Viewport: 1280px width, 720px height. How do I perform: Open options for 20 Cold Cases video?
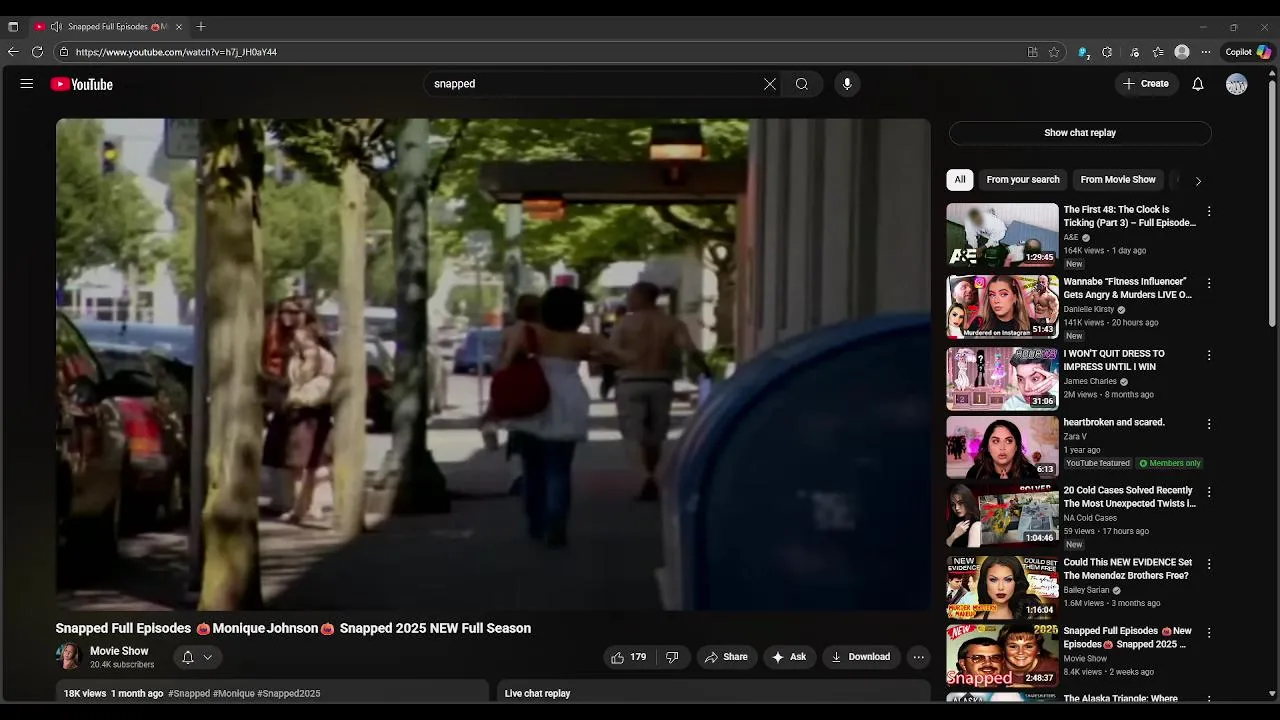coord(1209,492)
